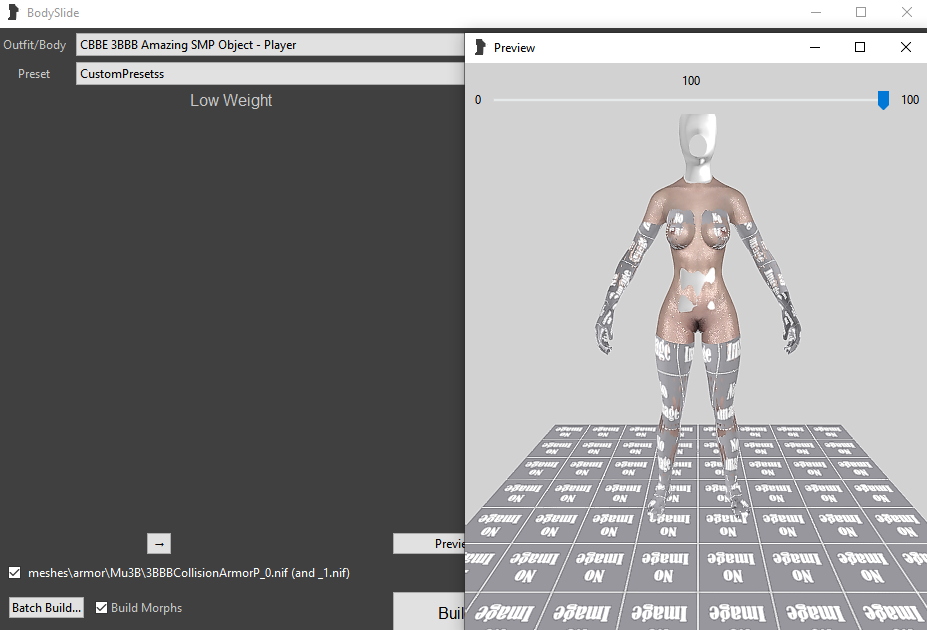Screen dimensions: 927x630
Task: Click the Preview window app icon
Action: [x=480, y=47]
